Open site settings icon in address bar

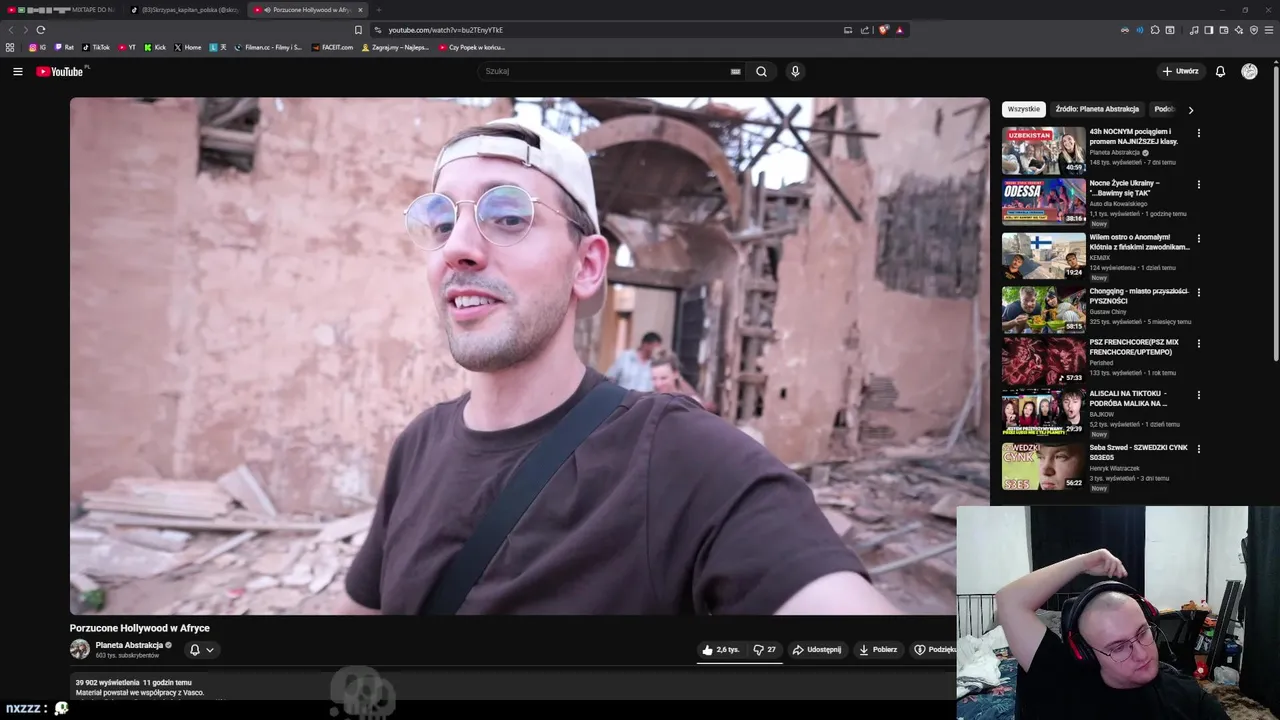(x=378, y=30)
